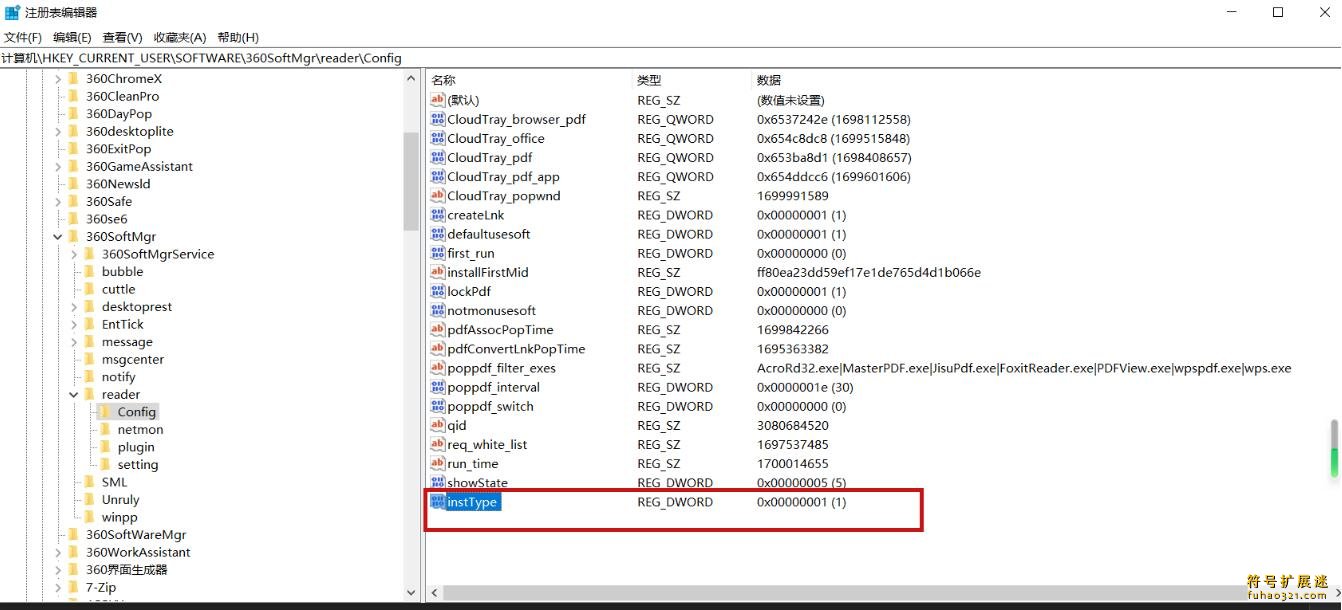
Task: Select the poppdf_switch value name
Action: click(490, 406)
